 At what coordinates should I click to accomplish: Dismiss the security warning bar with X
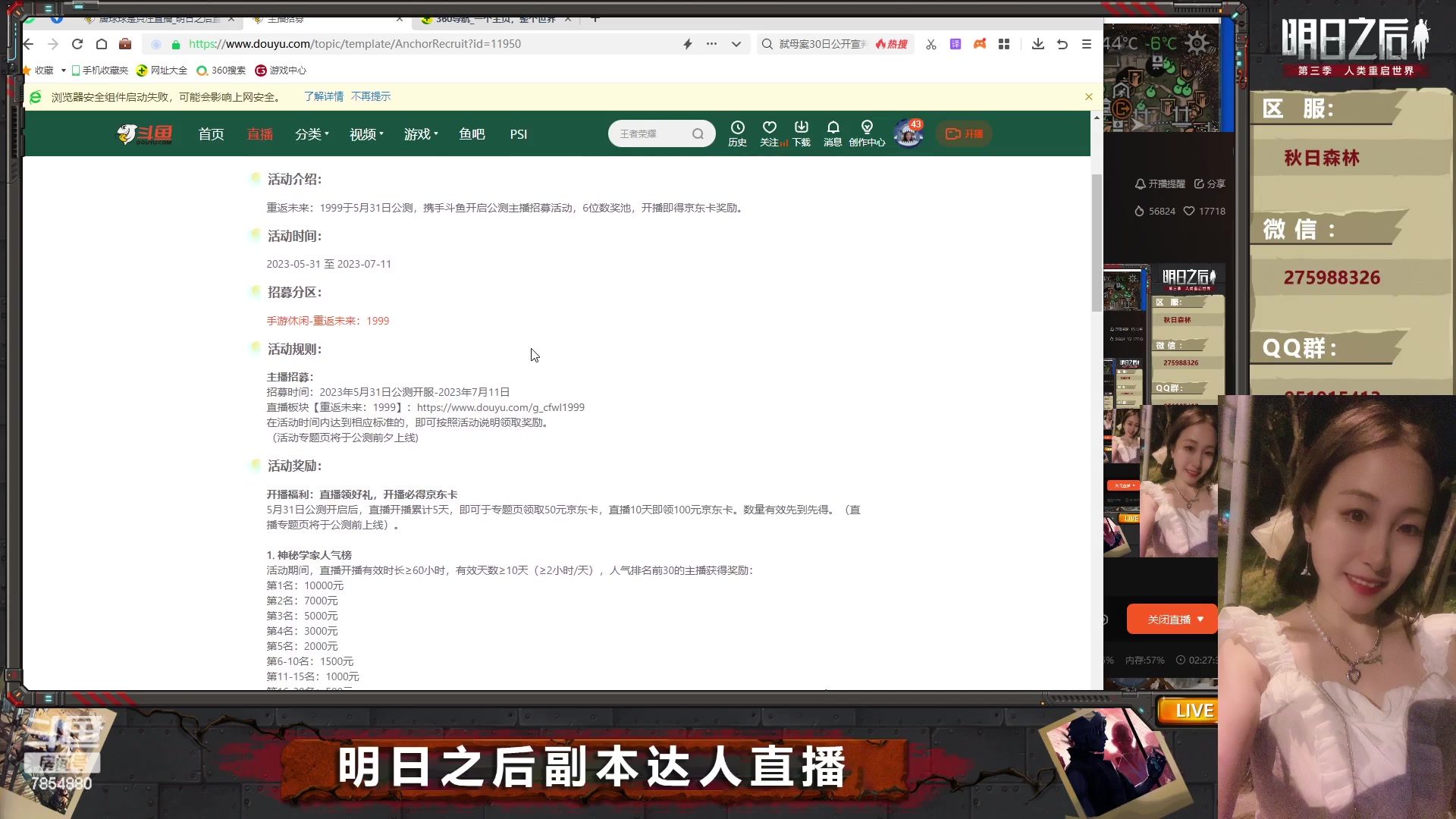[1089, 96]
